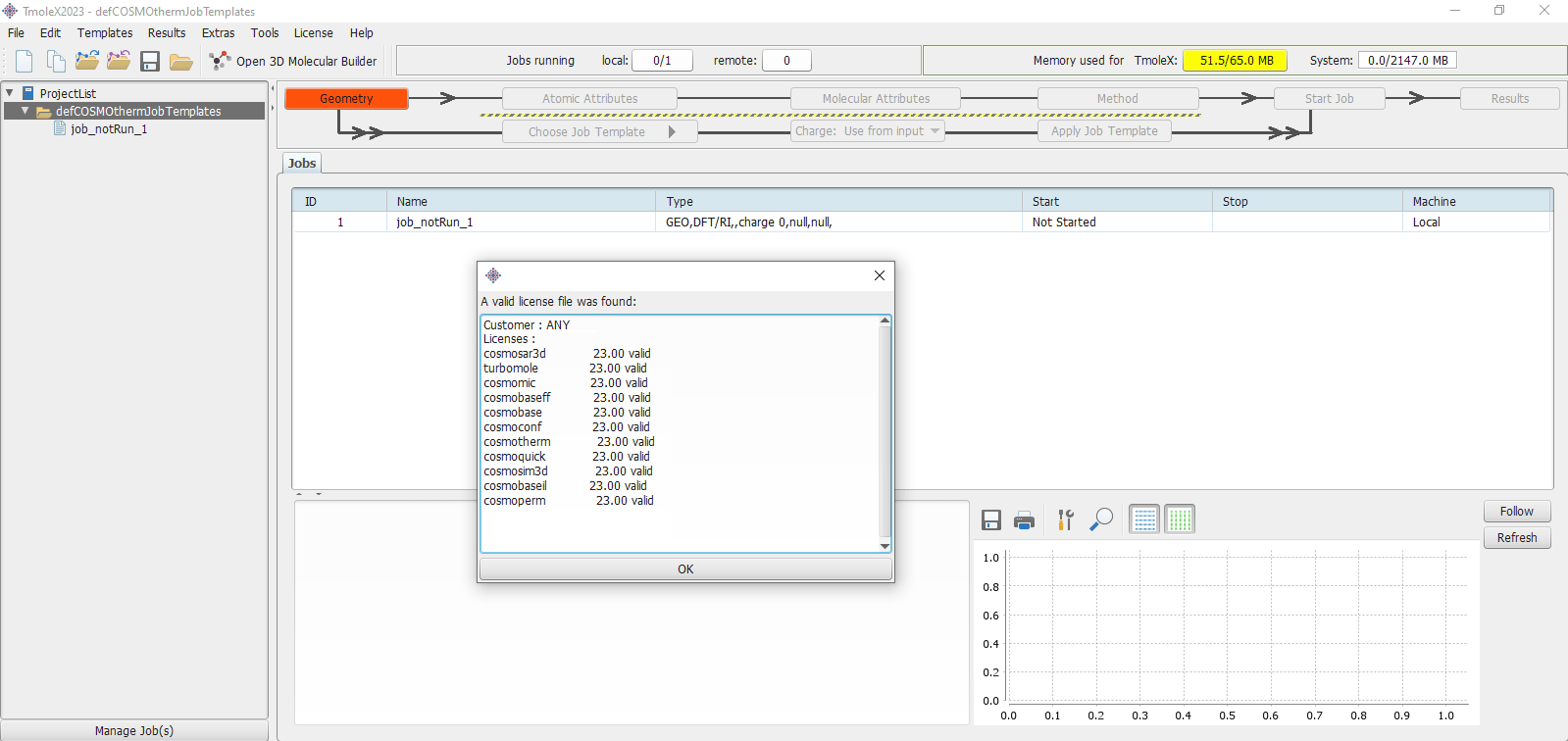
Task: Open chart settings with the tools icon
Action: click(1066, 519)
